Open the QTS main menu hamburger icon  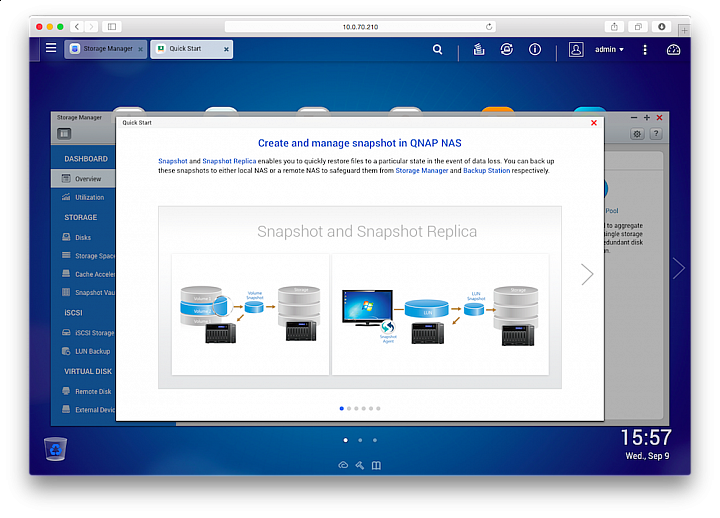[x=51, y=48]
